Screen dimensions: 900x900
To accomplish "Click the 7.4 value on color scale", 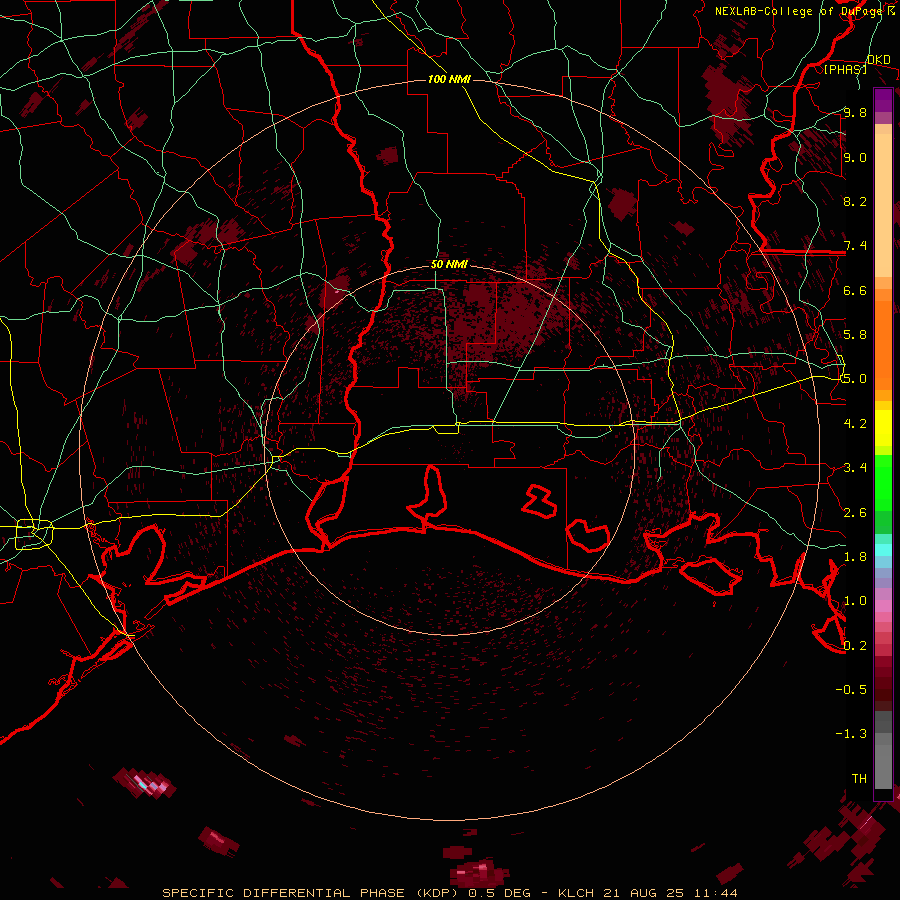I will click(855, 246).
